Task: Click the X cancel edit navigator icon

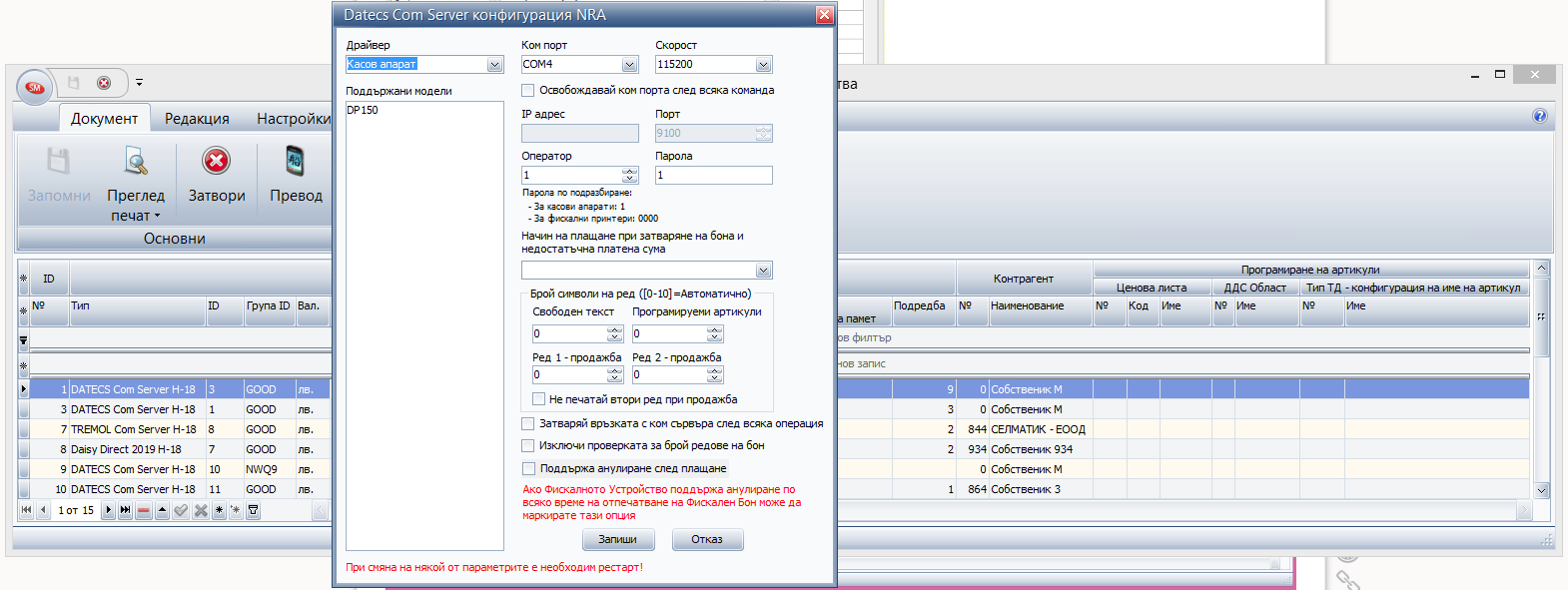Action: tap(201, 510)
